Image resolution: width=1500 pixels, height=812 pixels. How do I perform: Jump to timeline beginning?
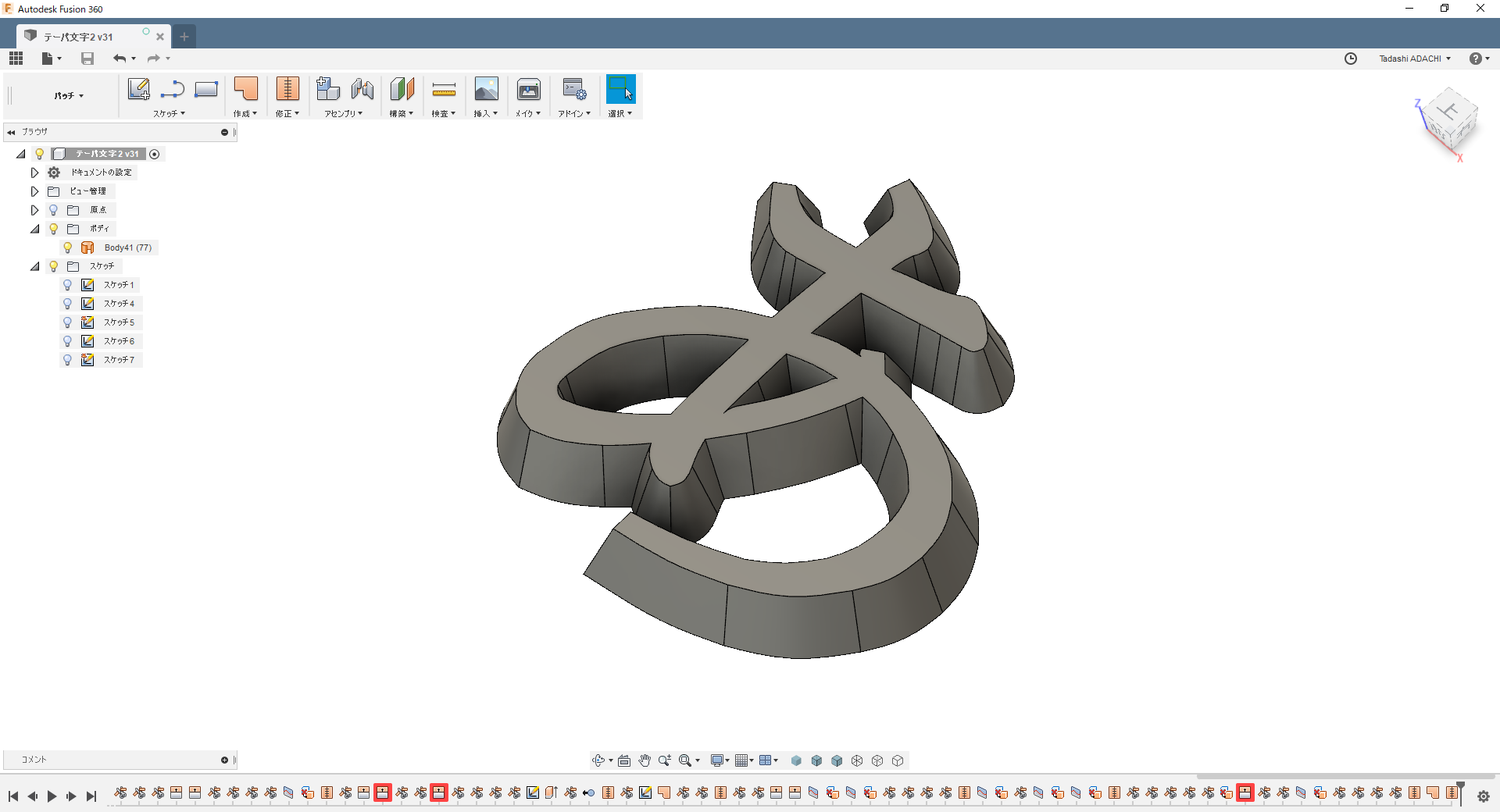(13, 796)
